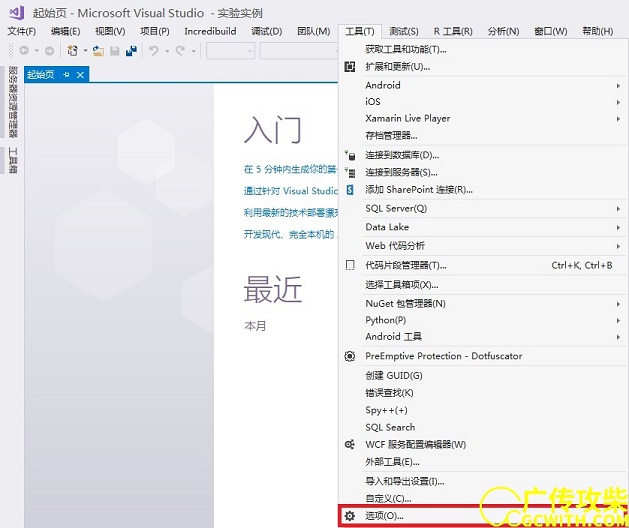This screenshot has width=629, height=528.
Task: Click the save all toolbar icon
Action: tap(131, 51)
